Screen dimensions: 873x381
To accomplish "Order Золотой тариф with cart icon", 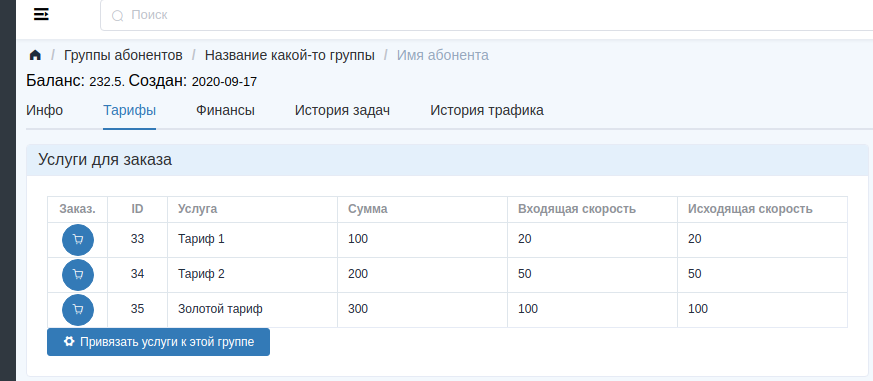I will (78, 310).
